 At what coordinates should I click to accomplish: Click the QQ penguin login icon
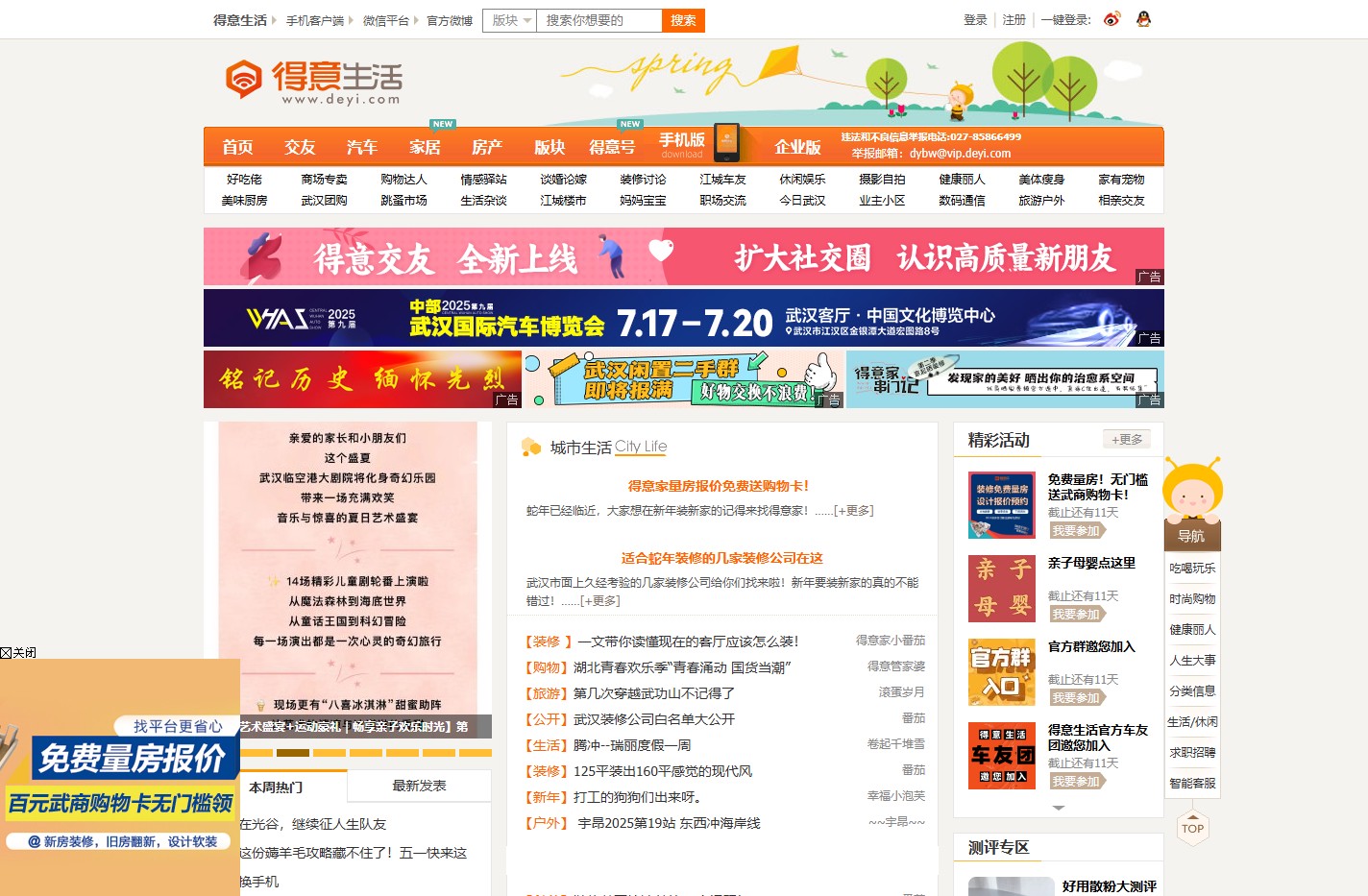(x=1143, y=19)
